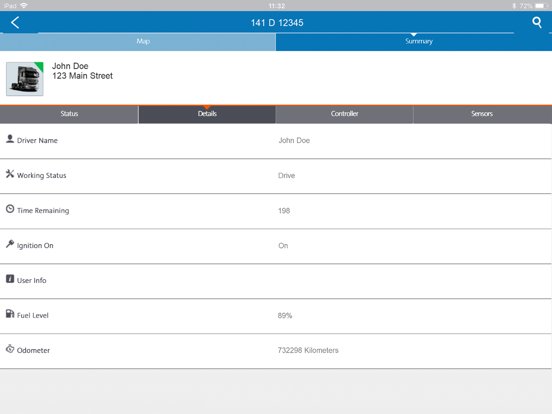Click the User Info icon
The height and width of the screenshot is (414, 552).
pyautogui.click(x=10, y=279)
